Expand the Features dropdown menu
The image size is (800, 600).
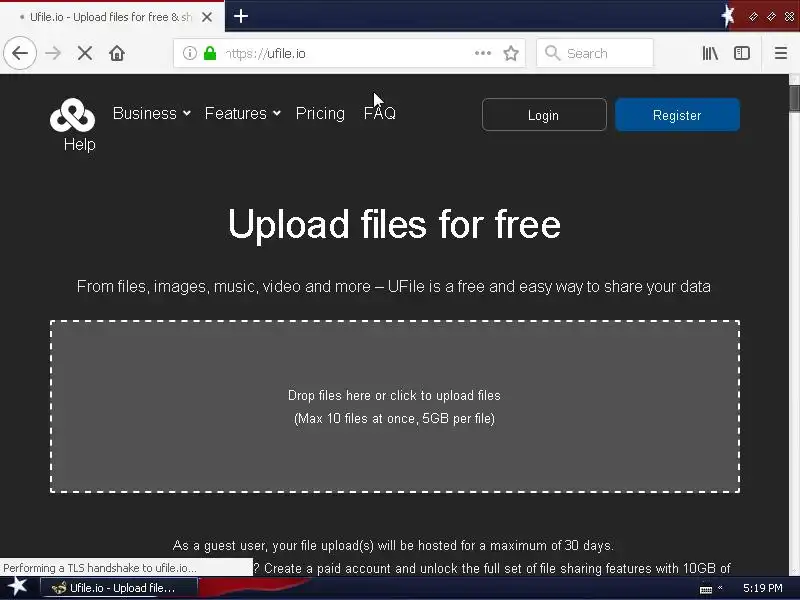(242, 113)
